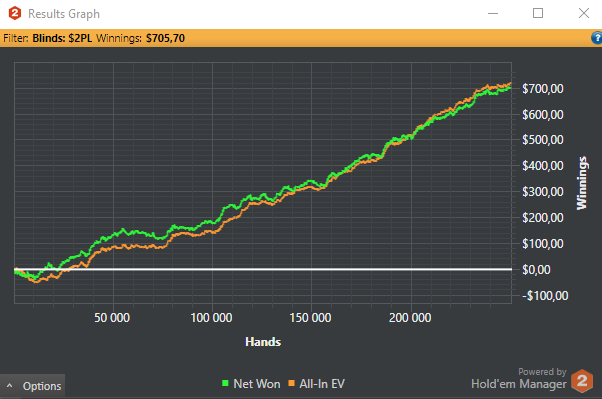Click the 100 000 hands axis label

[x=211, y=318]
